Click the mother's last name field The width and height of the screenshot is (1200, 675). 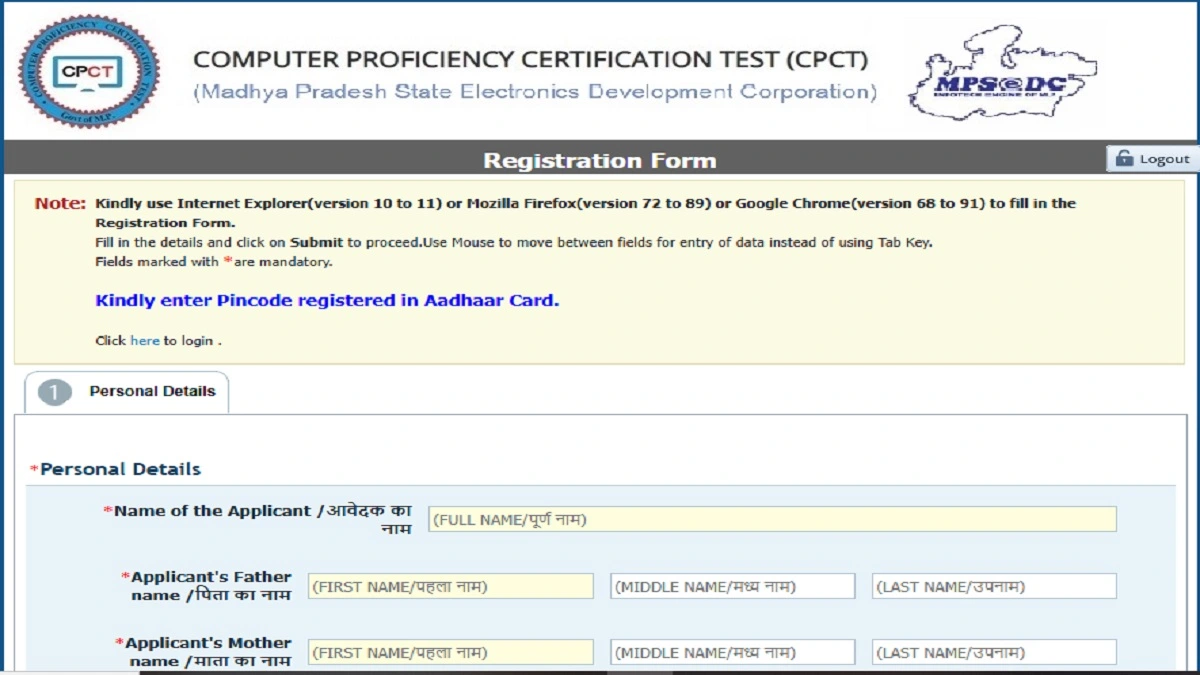click(995, 651)
